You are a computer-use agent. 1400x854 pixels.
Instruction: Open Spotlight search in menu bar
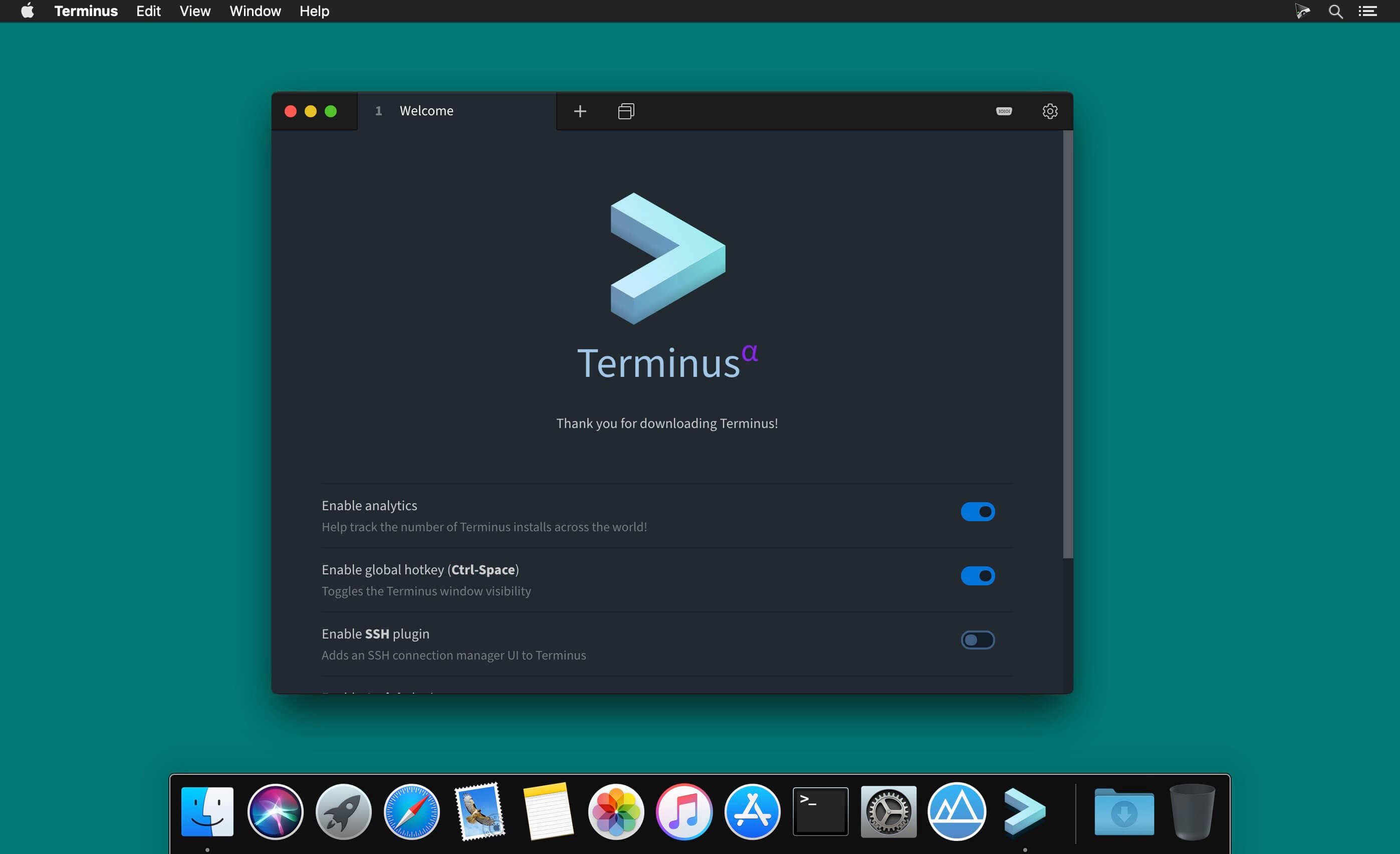coord(1335,12)
